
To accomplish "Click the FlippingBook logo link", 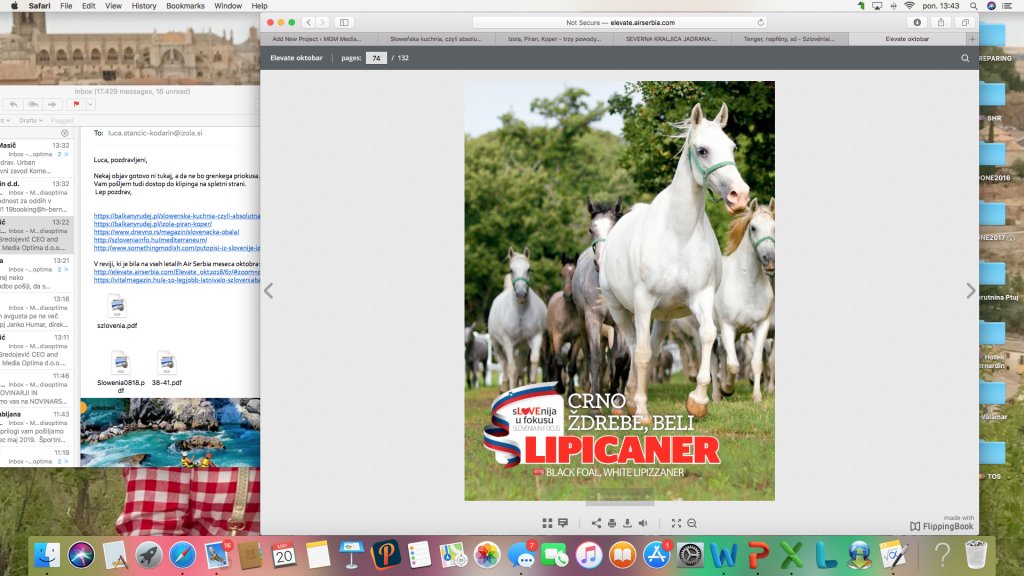I will coord(942,526).
